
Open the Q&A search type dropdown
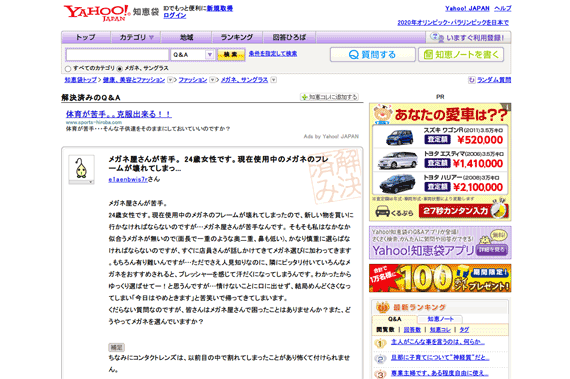click(192, 55)
